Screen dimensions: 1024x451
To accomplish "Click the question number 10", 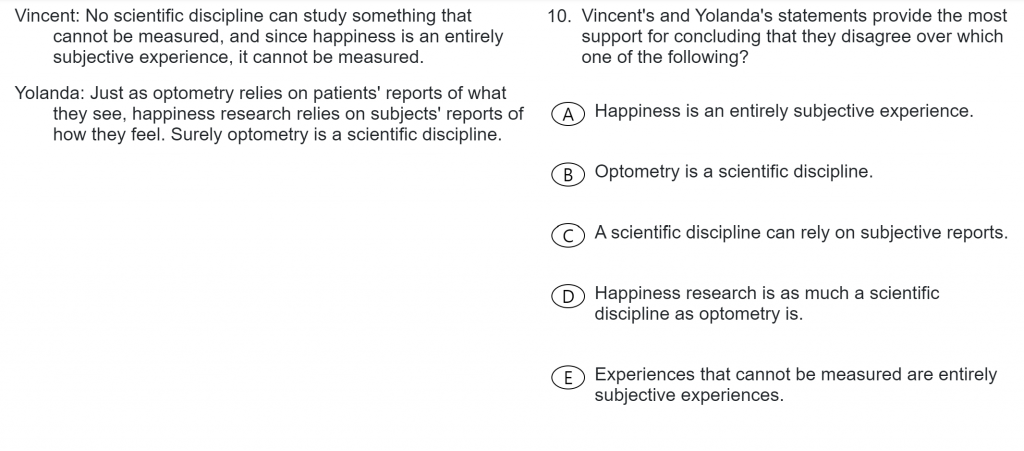I will point(560,16).
